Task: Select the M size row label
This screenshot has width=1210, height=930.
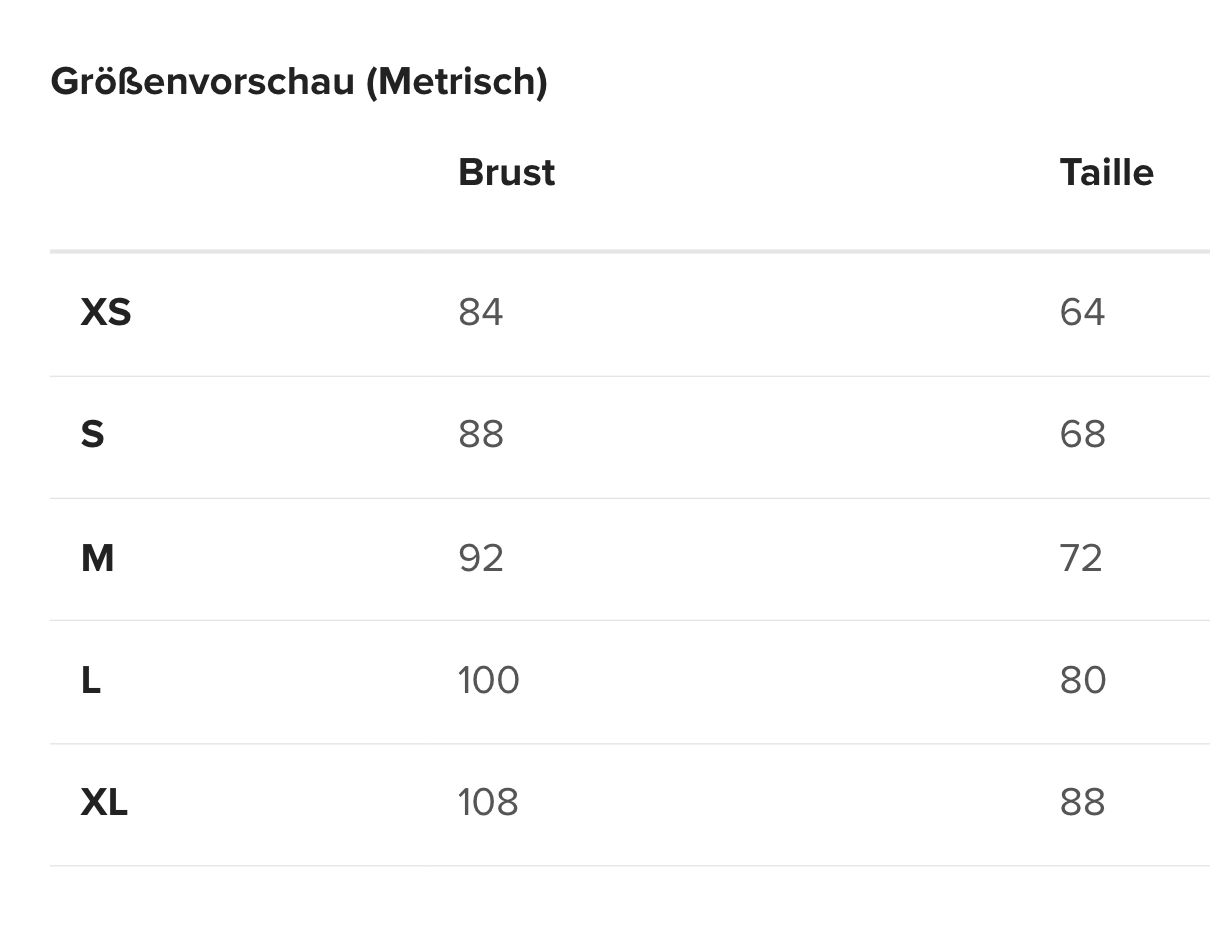Action: point(97,558)
